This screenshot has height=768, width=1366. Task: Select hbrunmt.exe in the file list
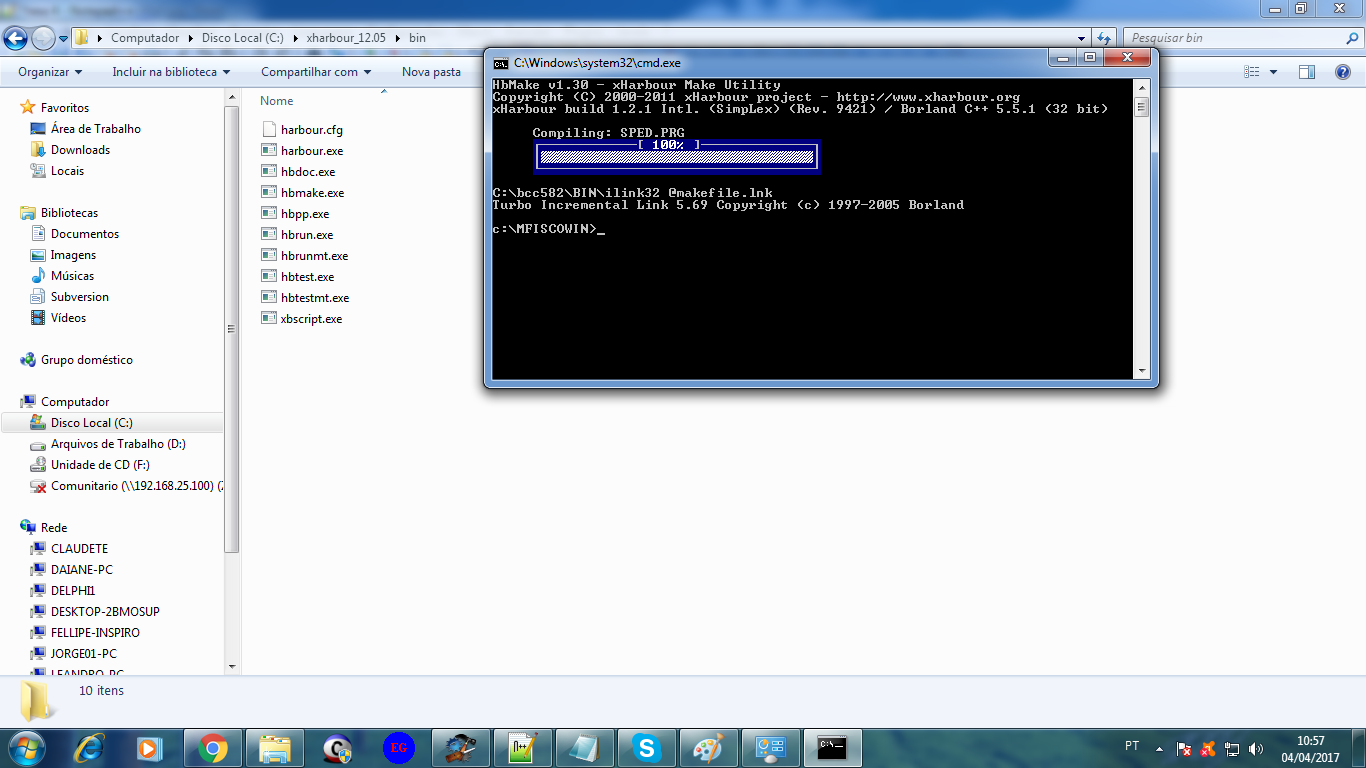click(314, 256)
